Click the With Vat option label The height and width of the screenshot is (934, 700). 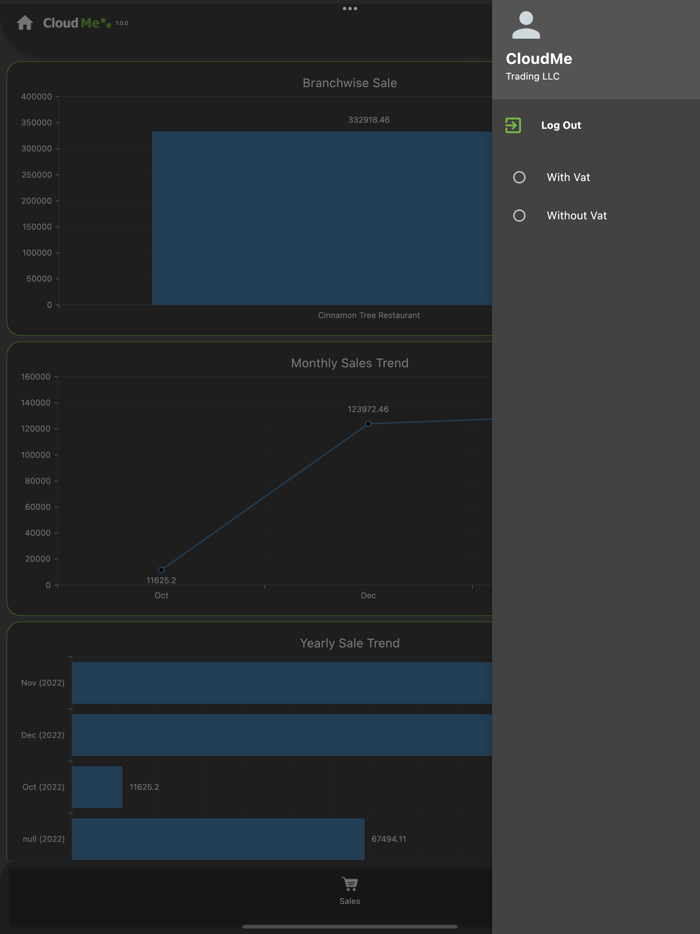point(568,178)
